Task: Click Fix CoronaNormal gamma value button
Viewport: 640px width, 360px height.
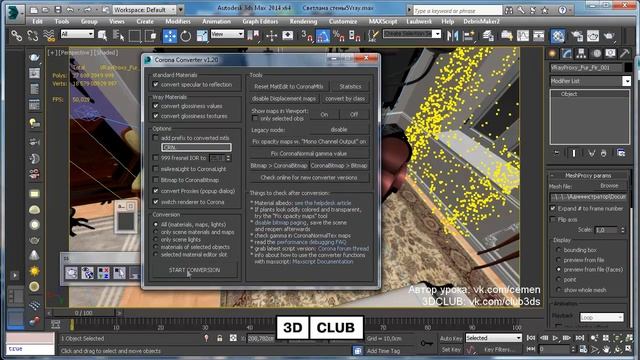Action: (309, 153)
